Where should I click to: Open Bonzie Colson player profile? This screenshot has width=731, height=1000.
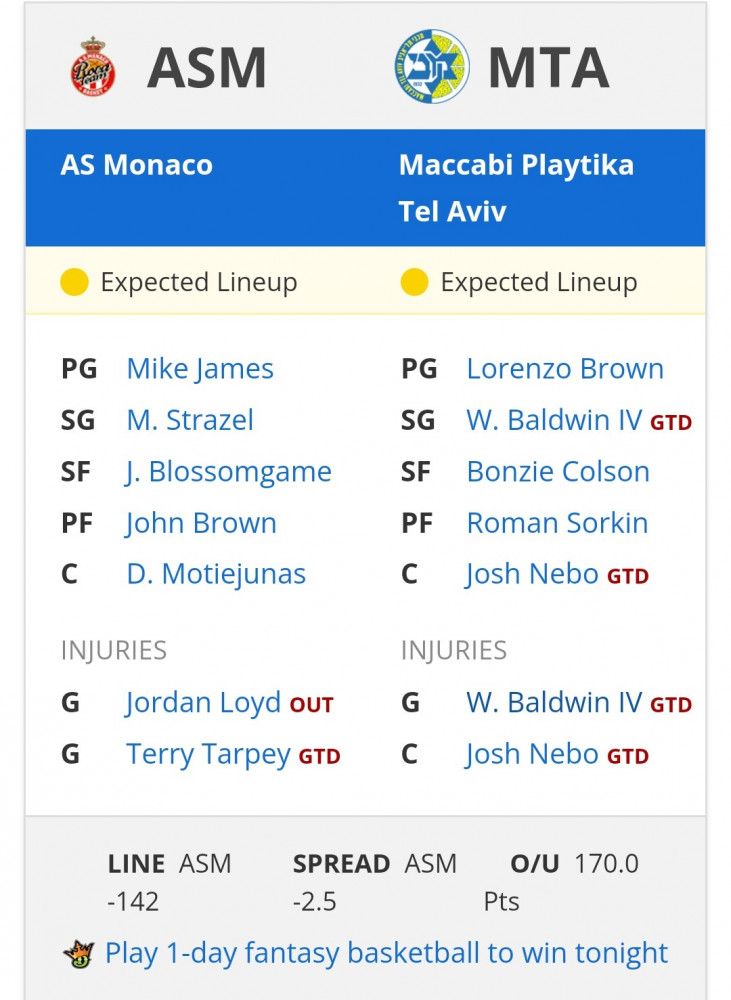tap(558, 472)
